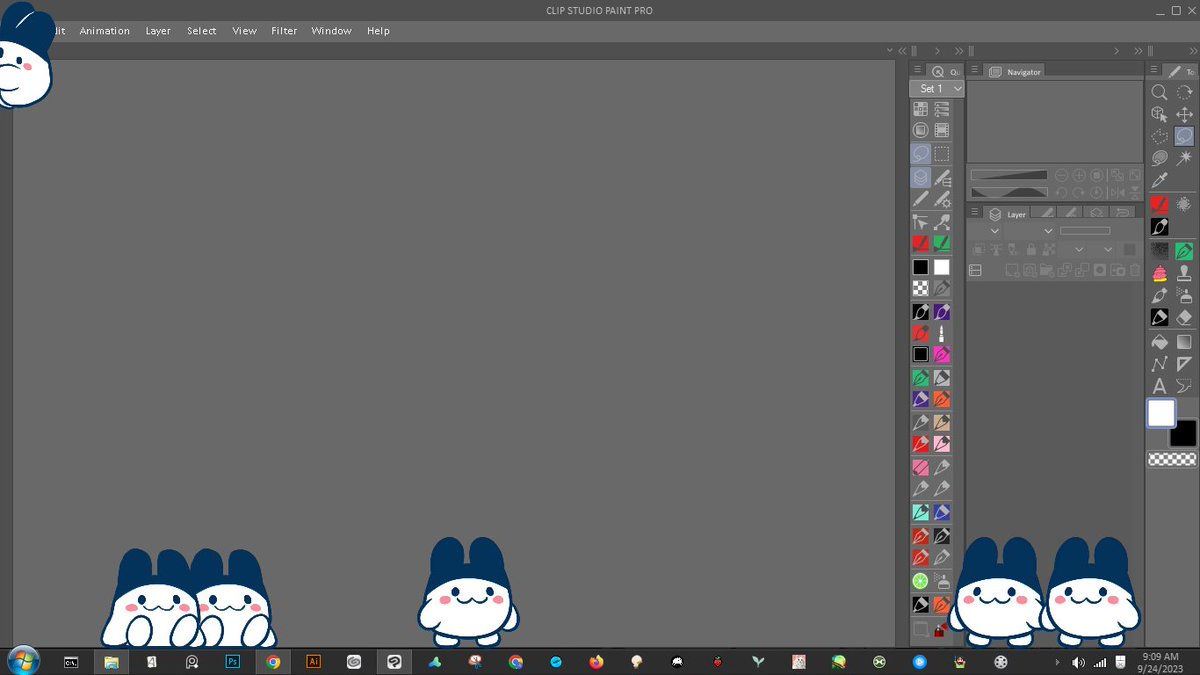Image resolution: width=1200 pixels, height=675 pixels.
Task: Open the first blending dropdown in Layer panel
Action: point(995,230)
